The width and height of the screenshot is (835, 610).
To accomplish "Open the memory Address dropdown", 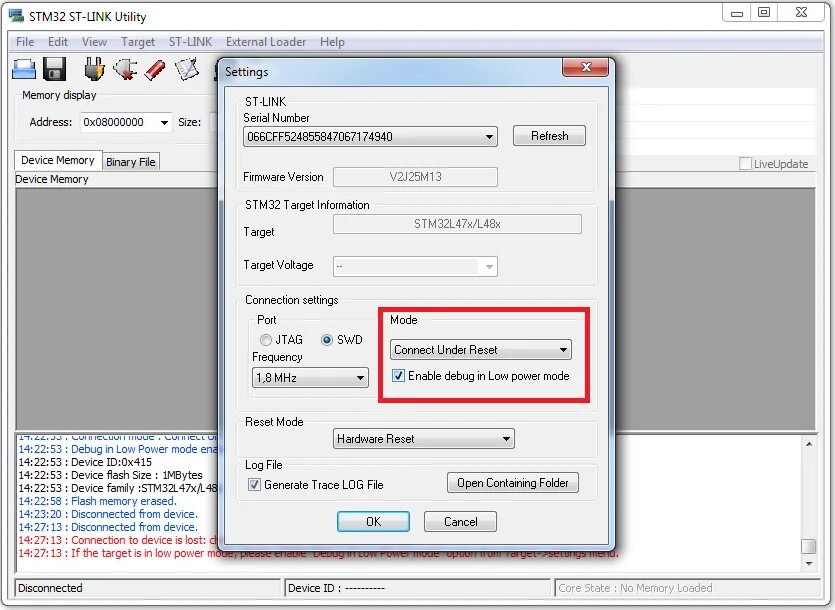I will click(x=164, y=123).
